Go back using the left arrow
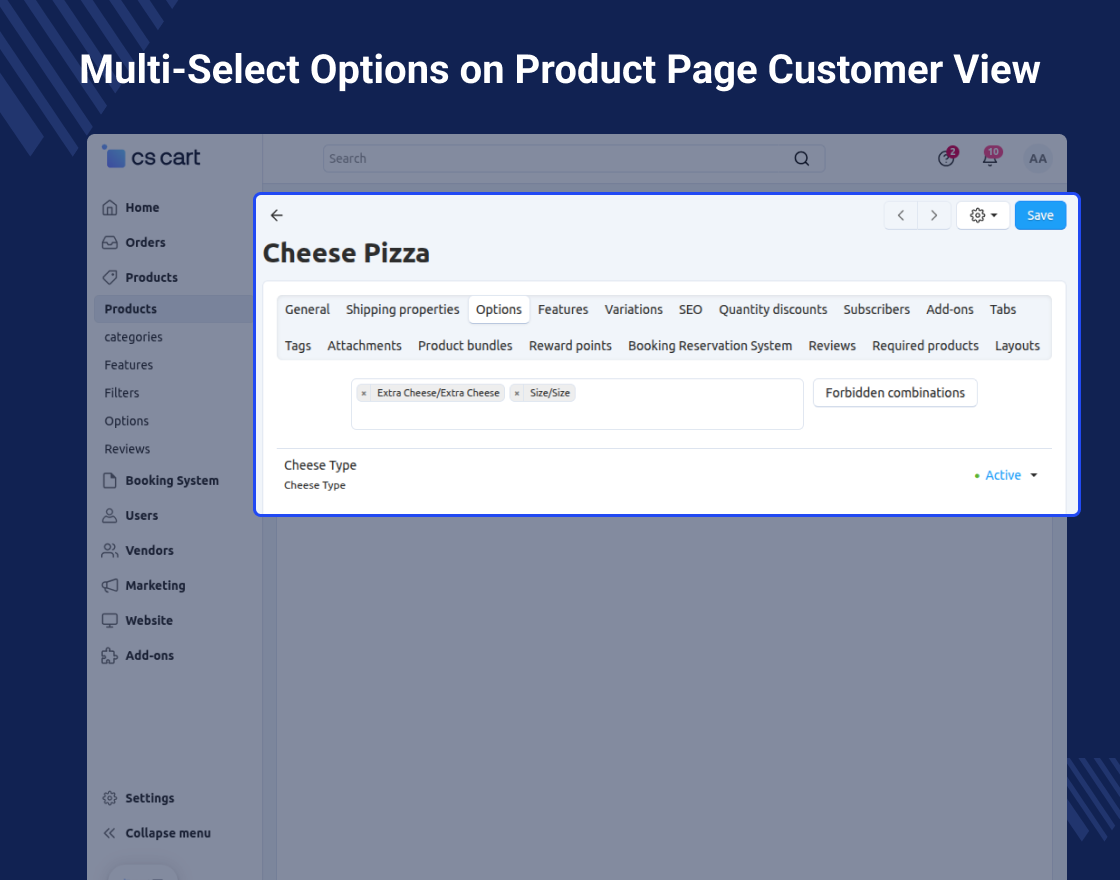The width and height of the screenshot is (1120, 880). (x=277, y=215)
